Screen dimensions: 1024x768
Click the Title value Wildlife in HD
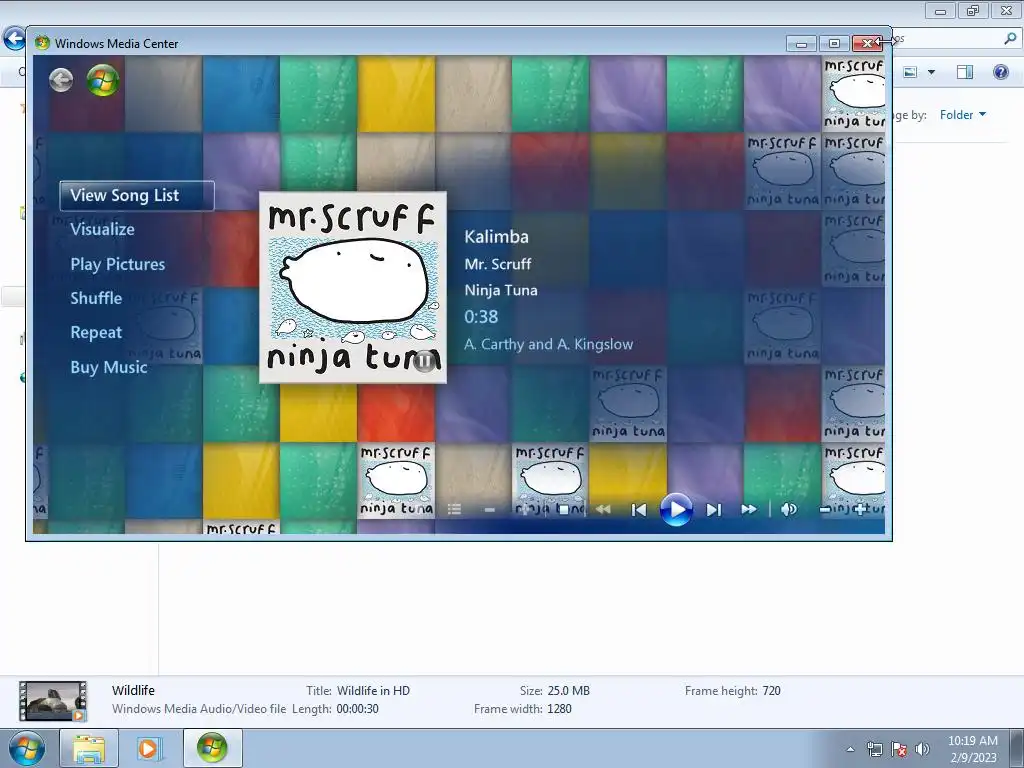(373, 690)
